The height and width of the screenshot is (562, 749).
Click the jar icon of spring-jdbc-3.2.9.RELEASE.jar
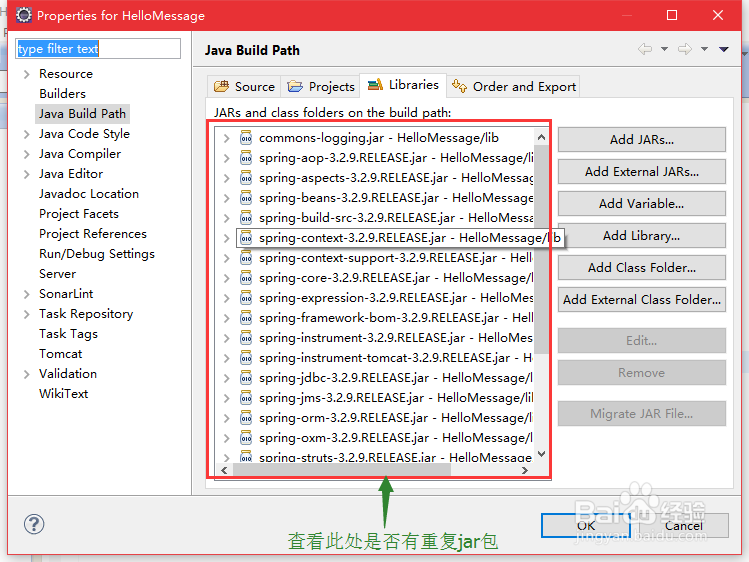[x=246, y=378]
